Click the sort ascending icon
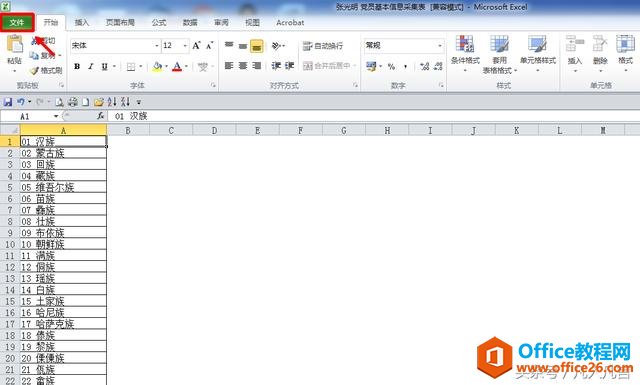 coord(112,102)
